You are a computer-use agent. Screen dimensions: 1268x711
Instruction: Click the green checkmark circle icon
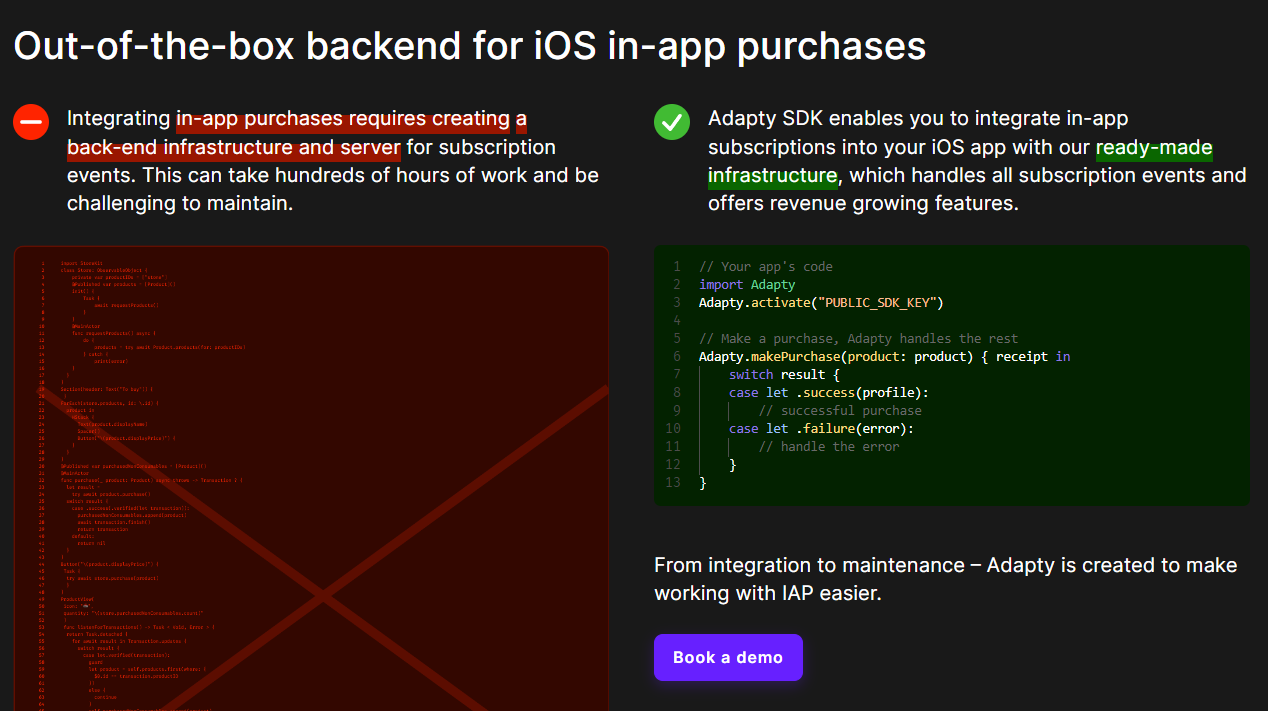[671, 122]
